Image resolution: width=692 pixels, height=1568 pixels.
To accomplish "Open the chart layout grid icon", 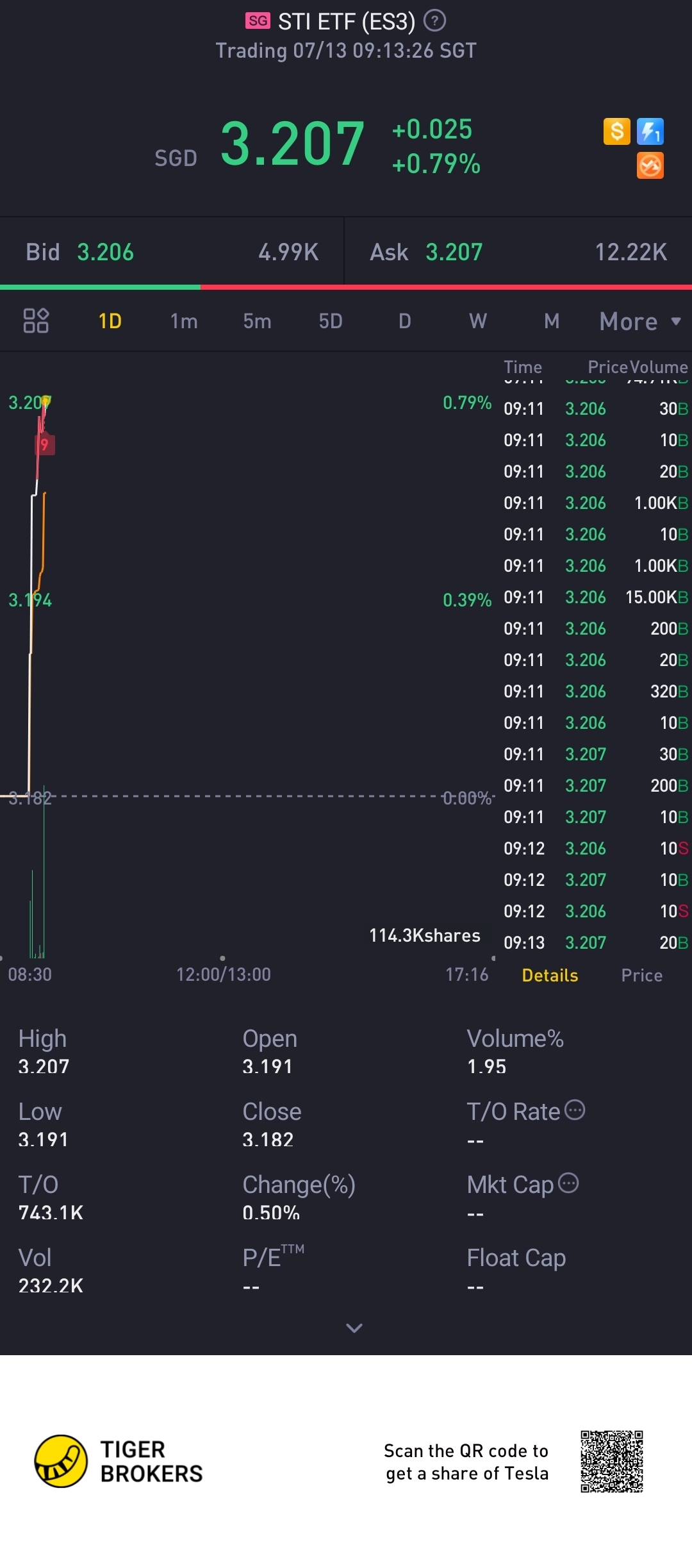I will [36, 321].
